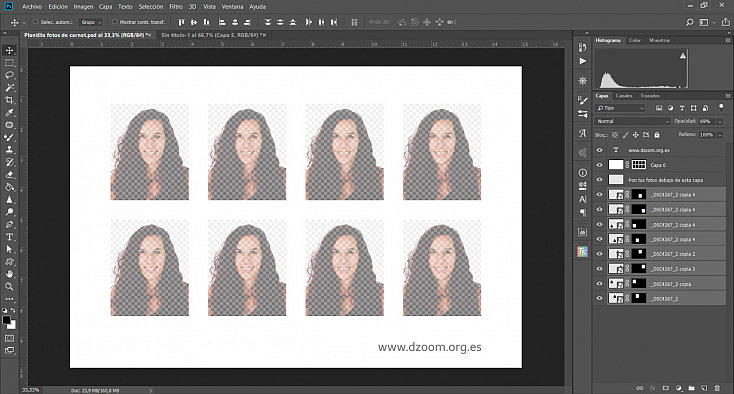Toggle visibility of Capa 0 layer
Screen dimensions: 734x394
point(599,165)
